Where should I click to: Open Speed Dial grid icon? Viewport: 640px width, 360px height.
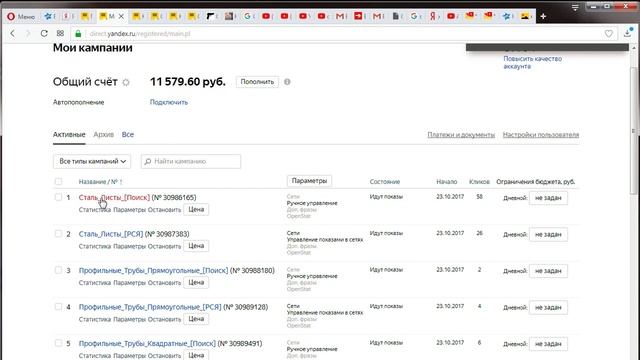click(x=60, y=33)
